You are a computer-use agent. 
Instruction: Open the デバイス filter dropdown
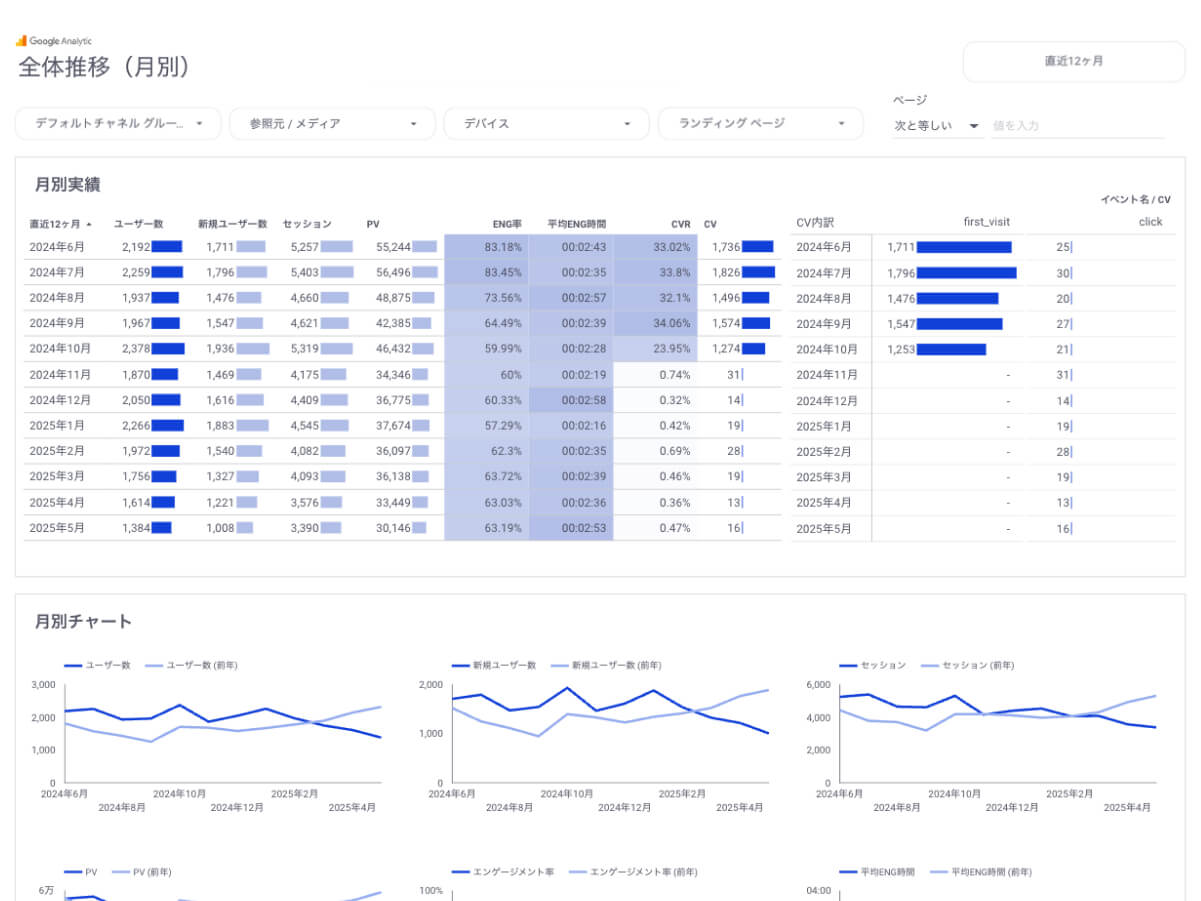tap(546, 123)
